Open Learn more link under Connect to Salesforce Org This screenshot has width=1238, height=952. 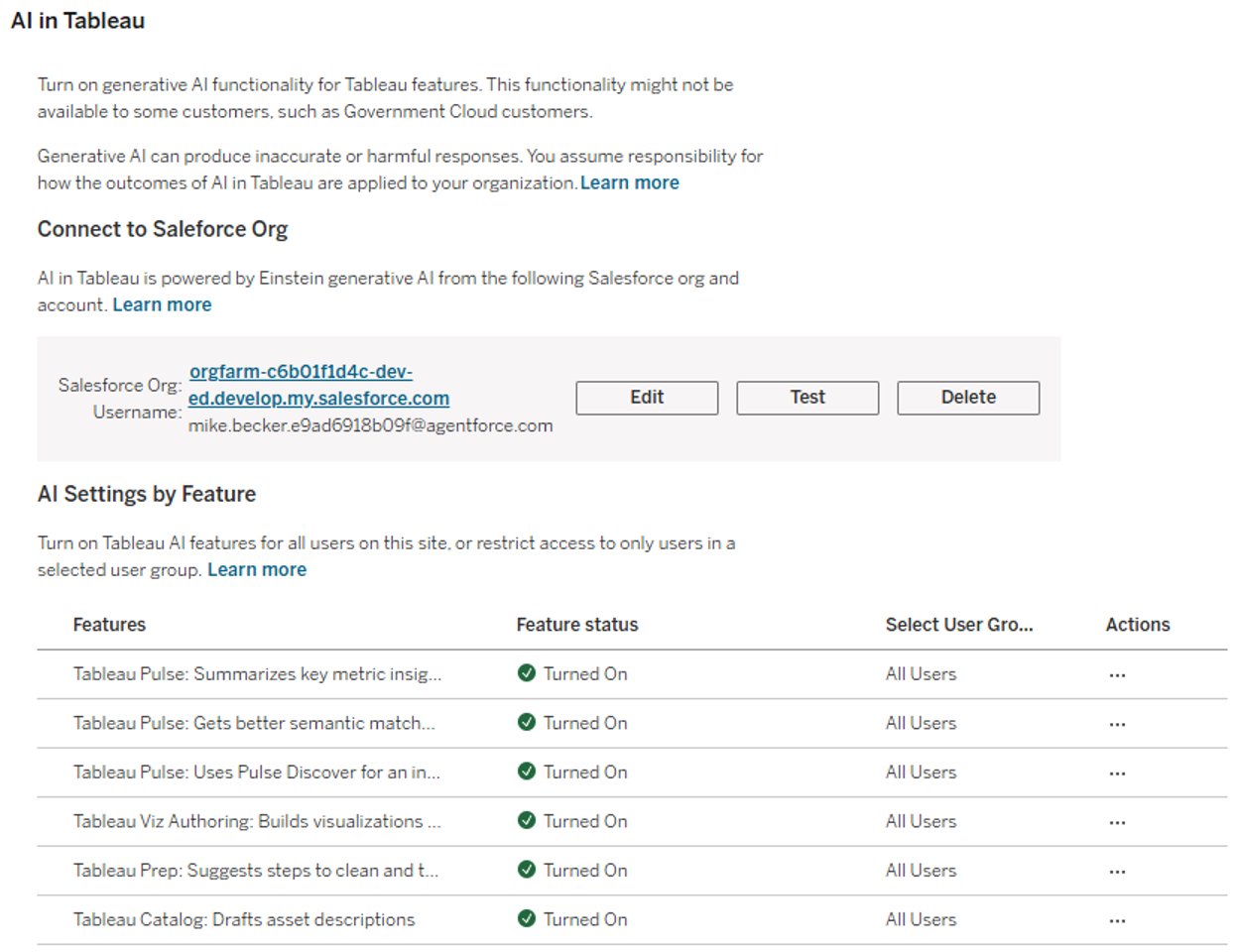point(162,304)
